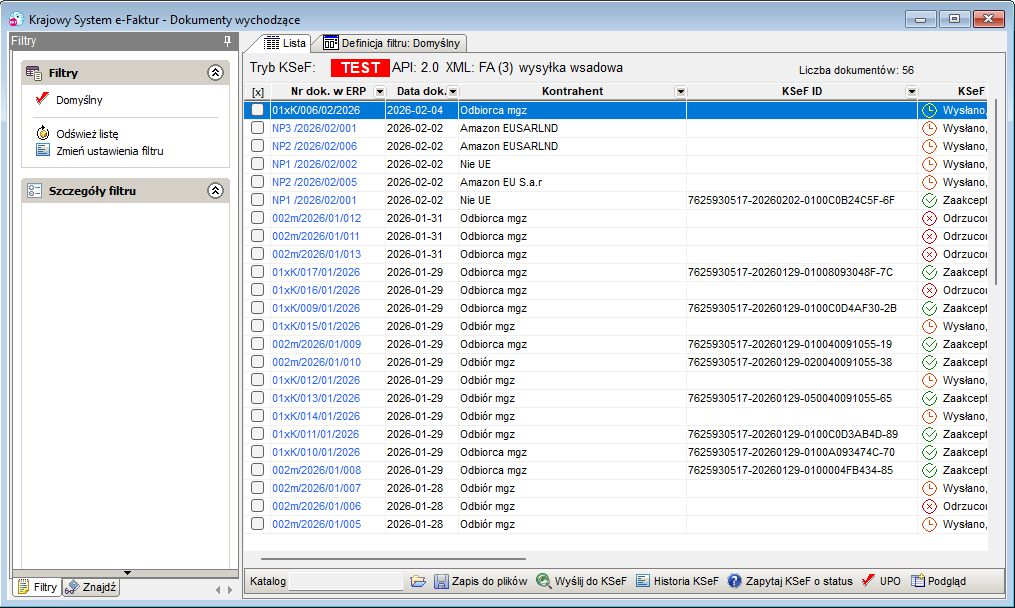Click the UPO checkmark icon
1015x608 pixels.
[869, 581]
